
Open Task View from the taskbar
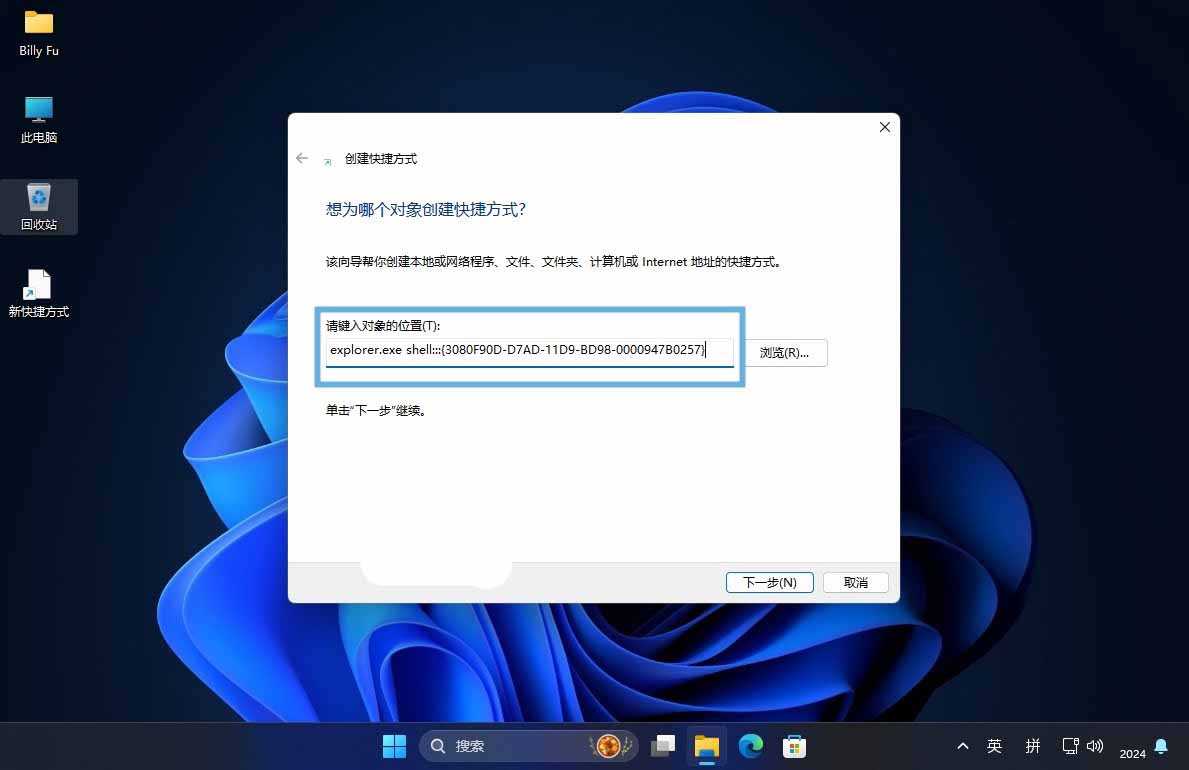pos(663,746)
